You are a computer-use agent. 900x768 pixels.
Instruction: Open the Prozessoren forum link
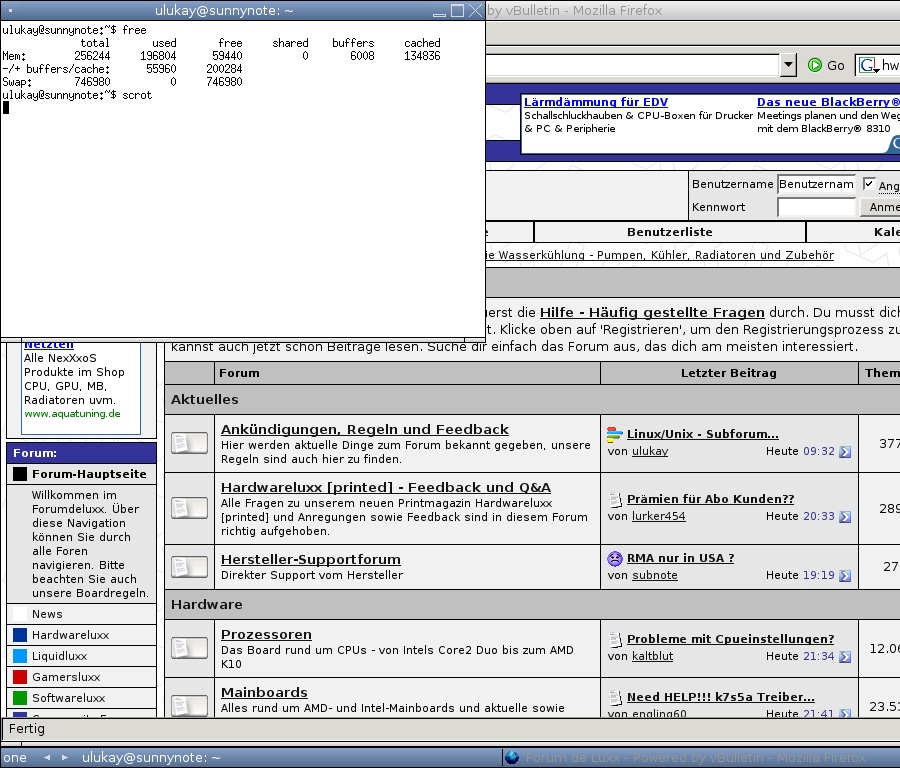coord(266,634)
